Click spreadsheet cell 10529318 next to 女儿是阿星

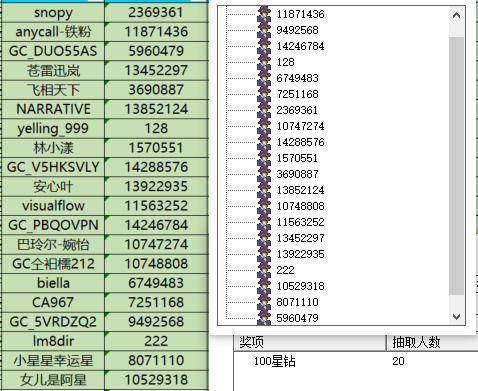pyautogui.click(x=156, y=380)
